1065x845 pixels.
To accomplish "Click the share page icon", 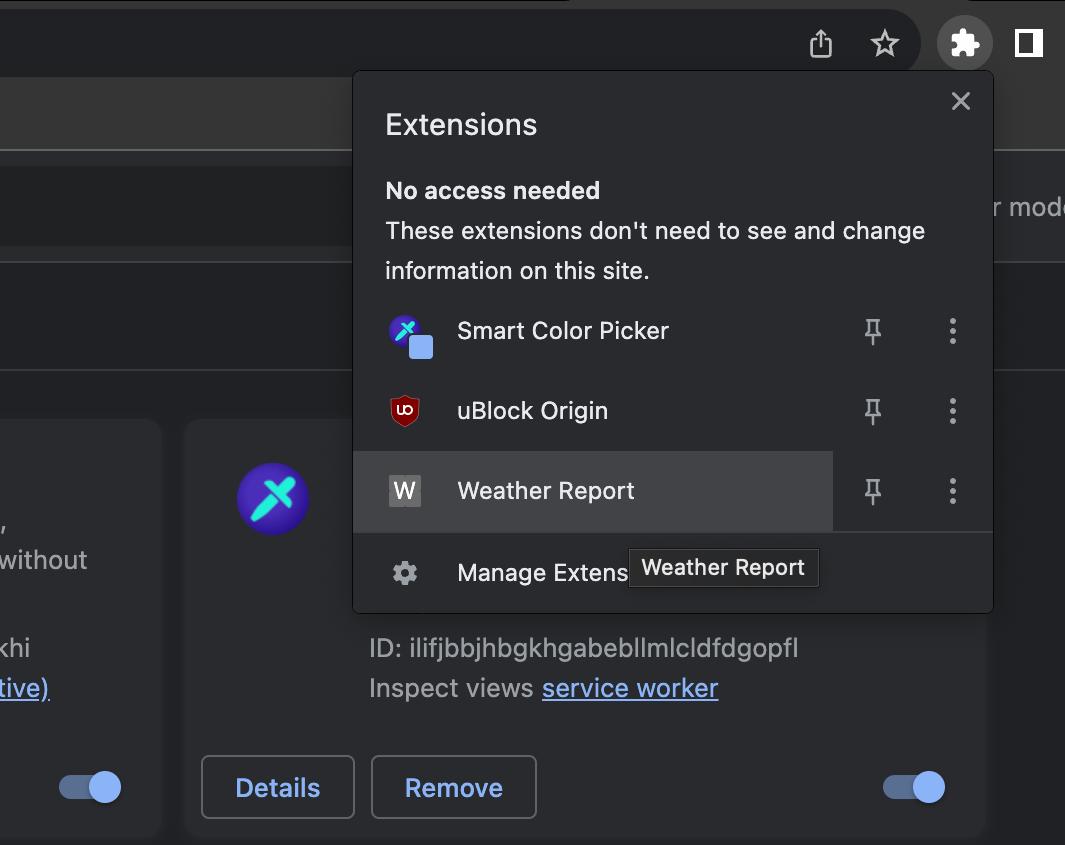I will (x=820, y=43).
